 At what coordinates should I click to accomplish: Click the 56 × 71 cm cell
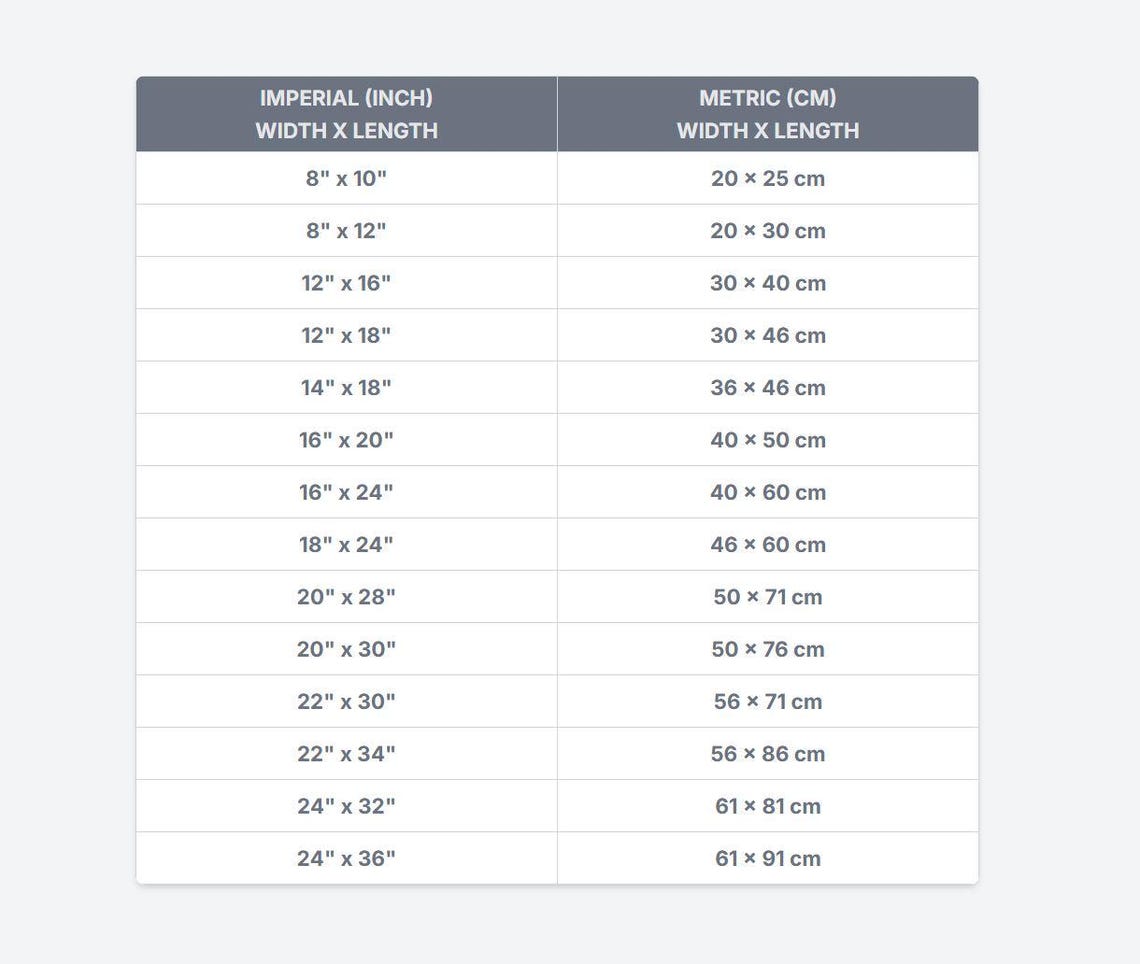click(768, 702)
